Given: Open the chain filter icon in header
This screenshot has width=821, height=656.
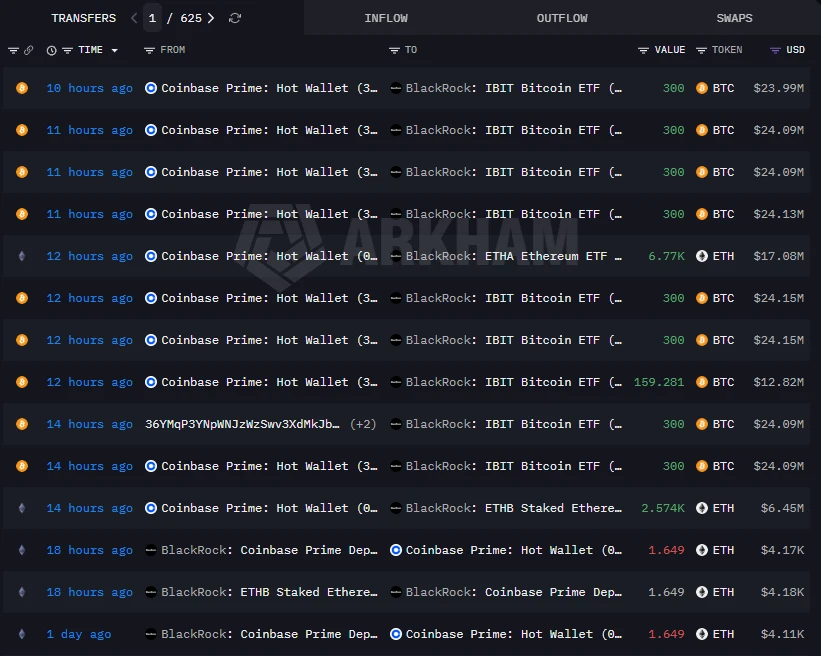Looking at the screenshot, I should tap(14, 50).
